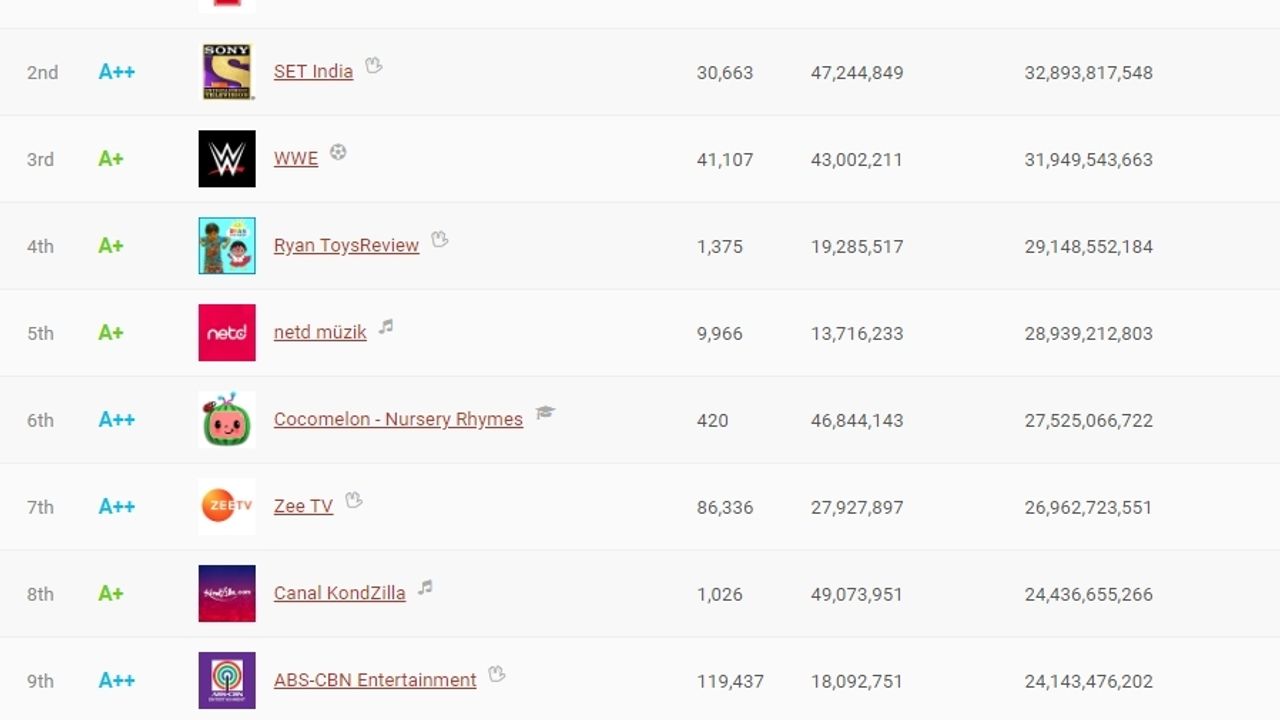Click the netd müzik channel avatar
This screenshot has width=1280, height=720.
pyautogui.click(x=226, y=332)
